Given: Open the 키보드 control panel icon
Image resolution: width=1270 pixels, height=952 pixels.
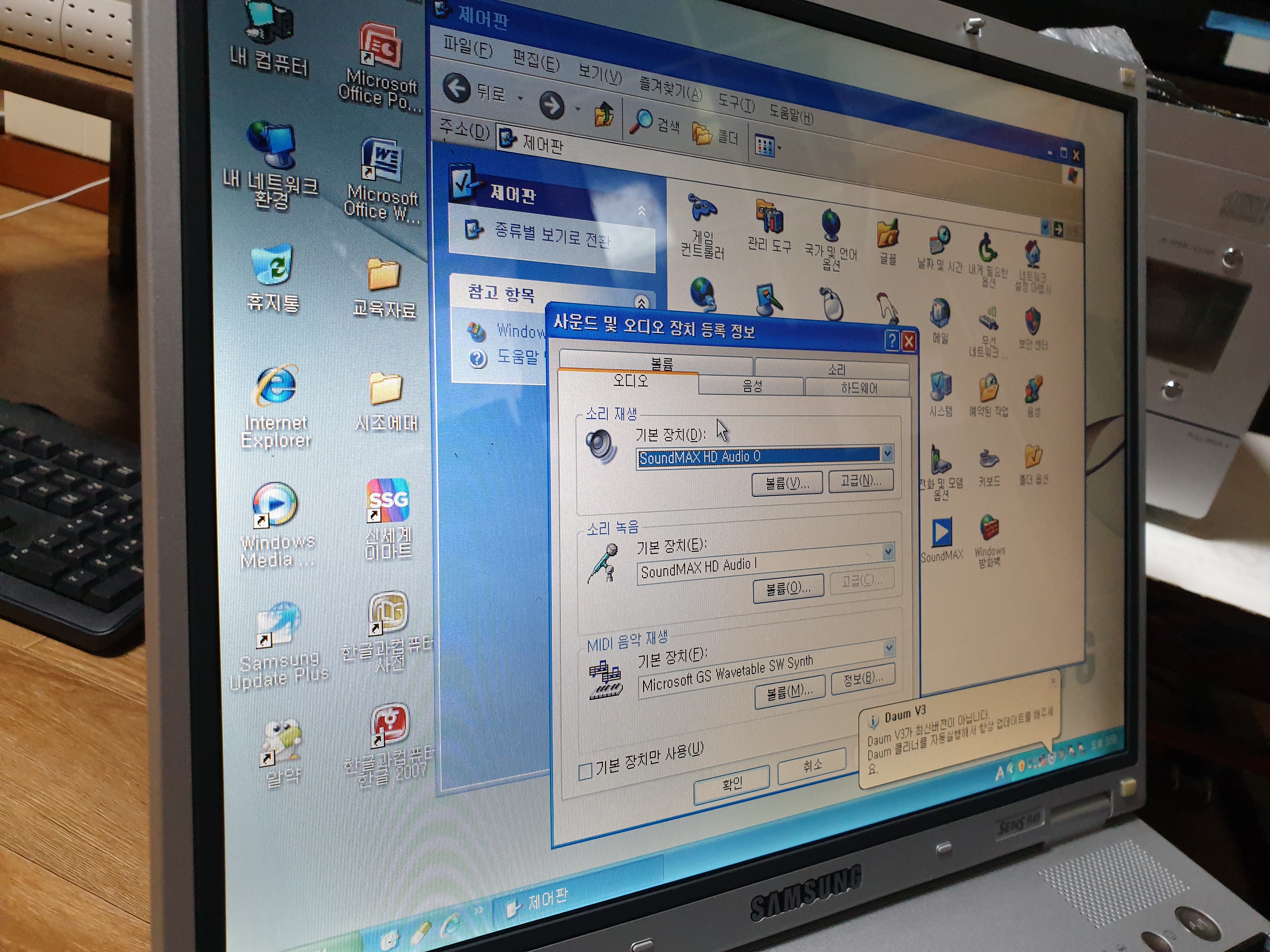Looking at the screenshot, I should pyautogui.click(x=989, y=467).
